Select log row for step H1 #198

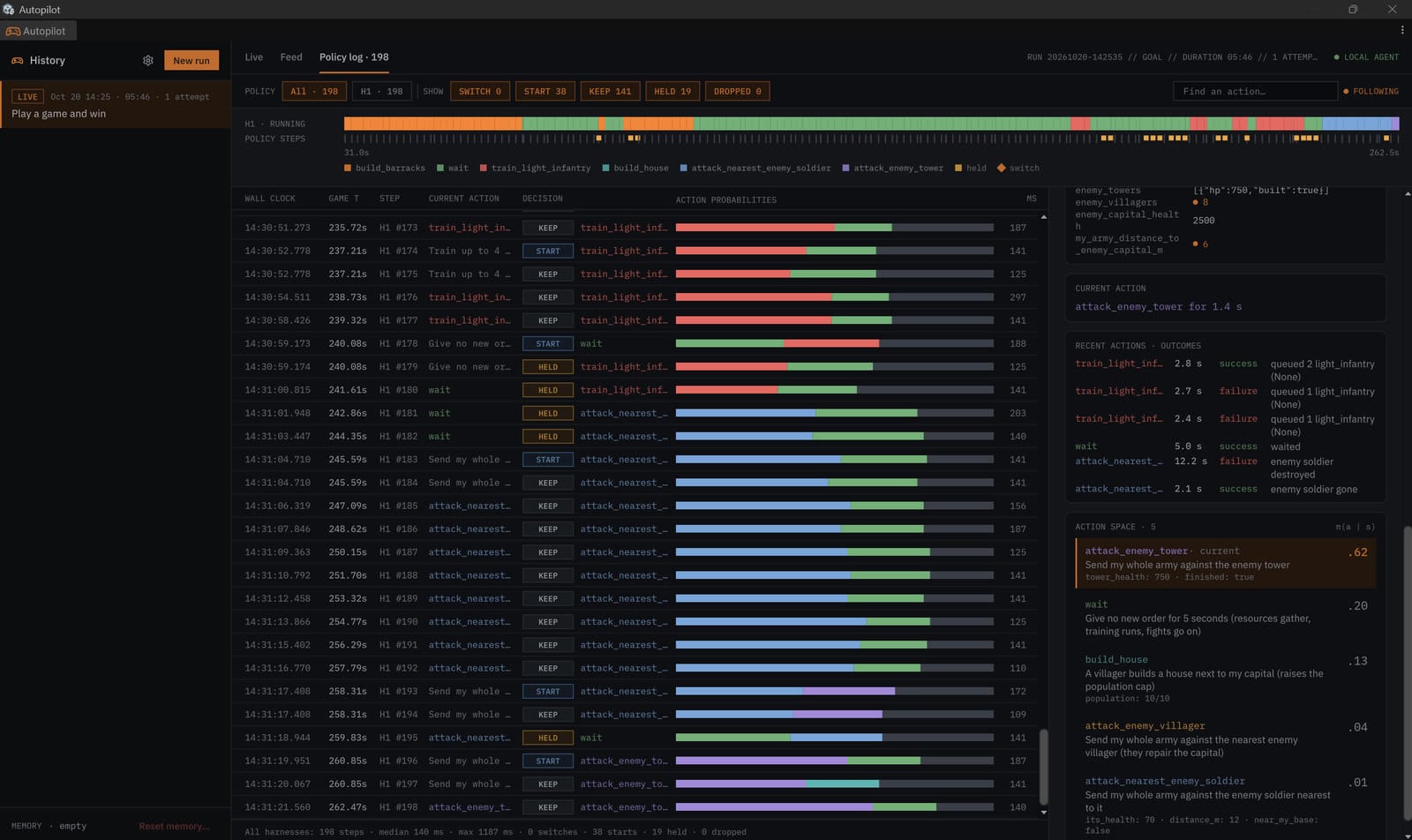pyautogui.click(x=635, y=807)
